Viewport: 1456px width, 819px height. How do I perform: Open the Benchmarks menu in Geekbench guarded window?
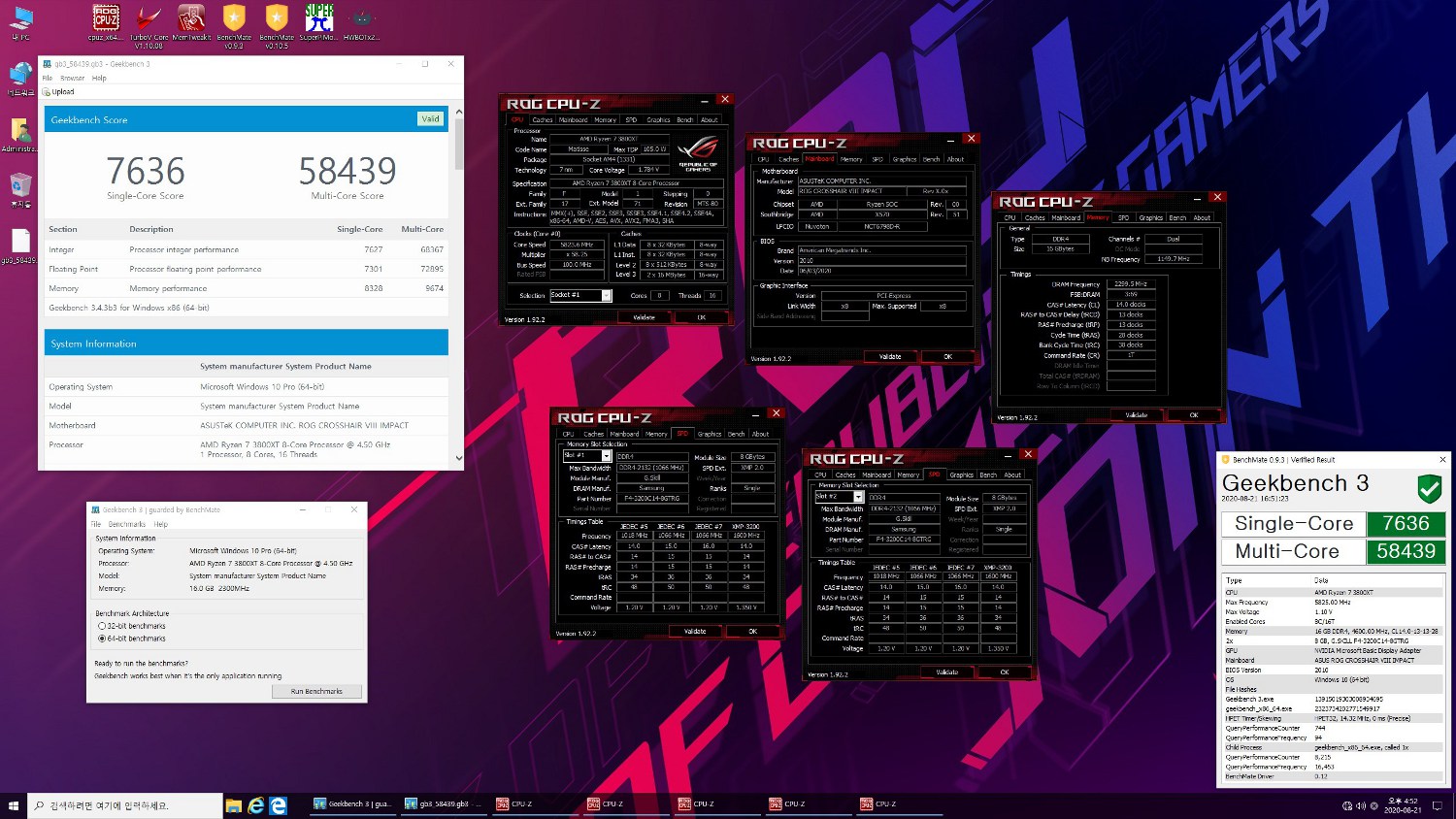(127, 524)
